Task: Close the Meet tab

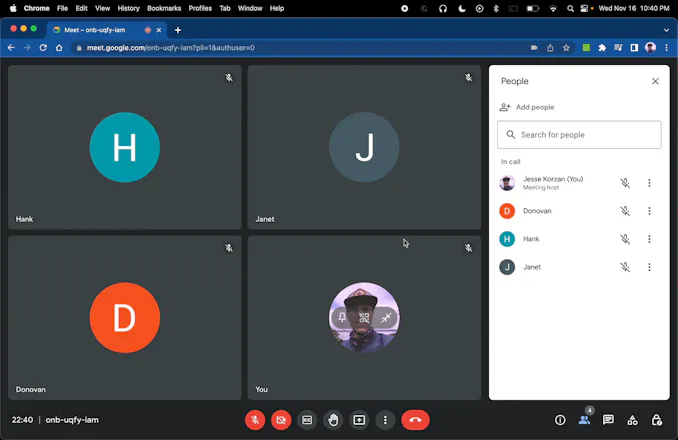Action: tap(159, 30)
